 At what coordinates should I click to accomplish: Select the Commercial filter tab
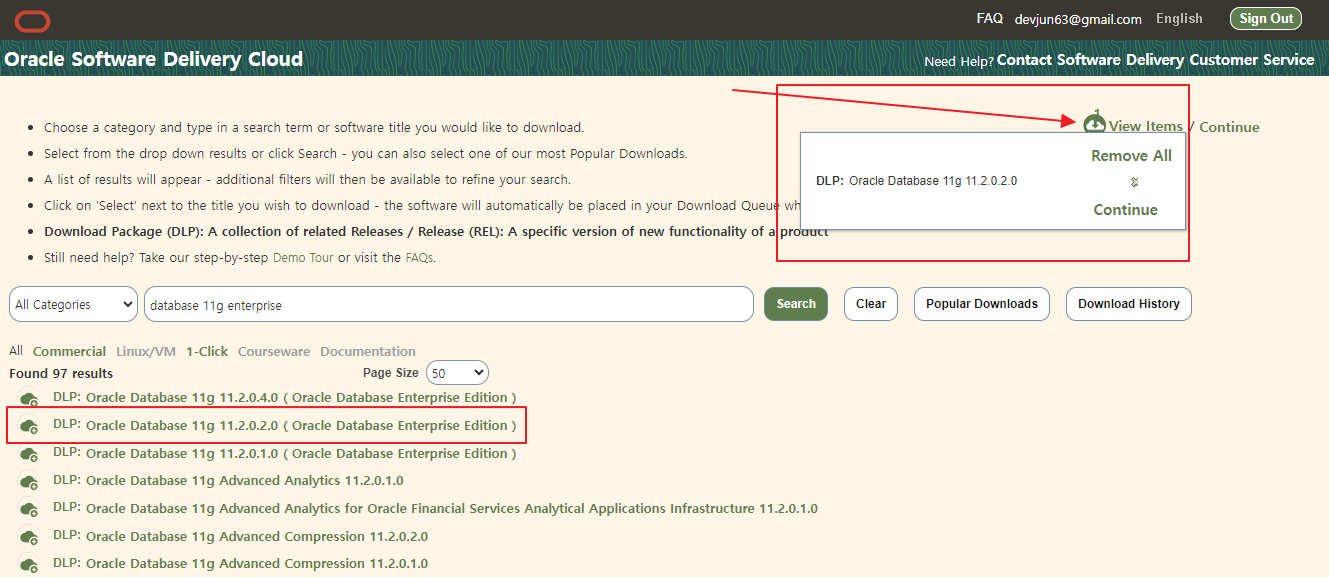(69, 351)
